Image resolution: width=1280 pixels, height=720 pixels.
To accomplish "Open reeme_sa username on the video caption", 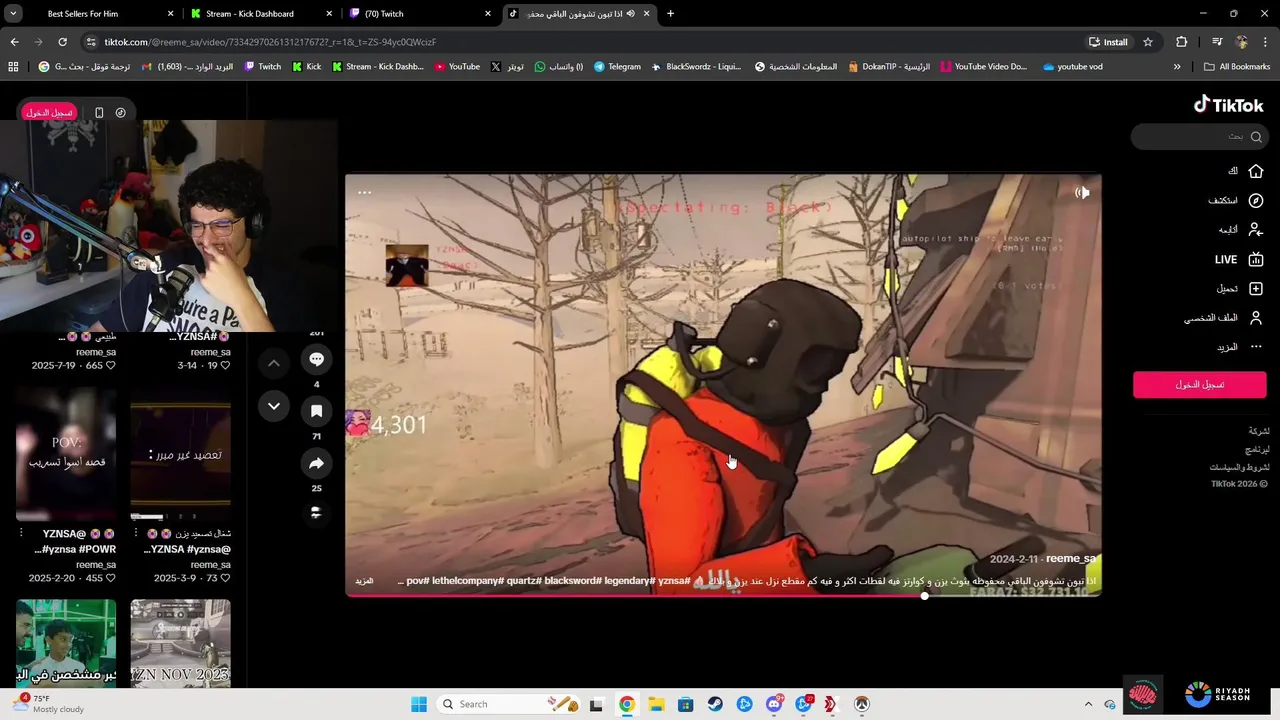I will pos(1071,559).
